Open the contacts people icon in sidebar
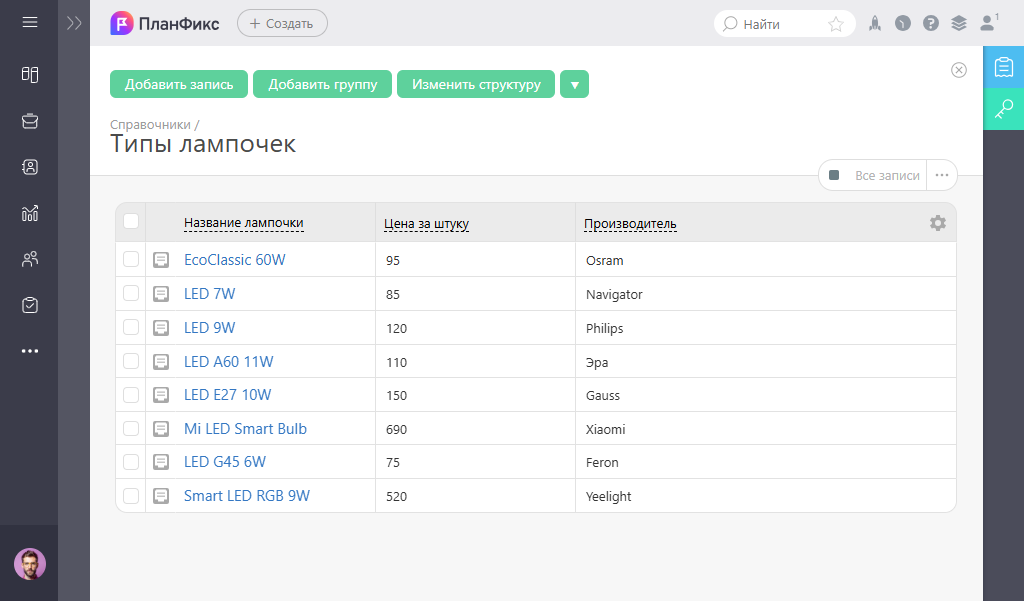Screen dimensions: 1024x601 coord(30,260)
